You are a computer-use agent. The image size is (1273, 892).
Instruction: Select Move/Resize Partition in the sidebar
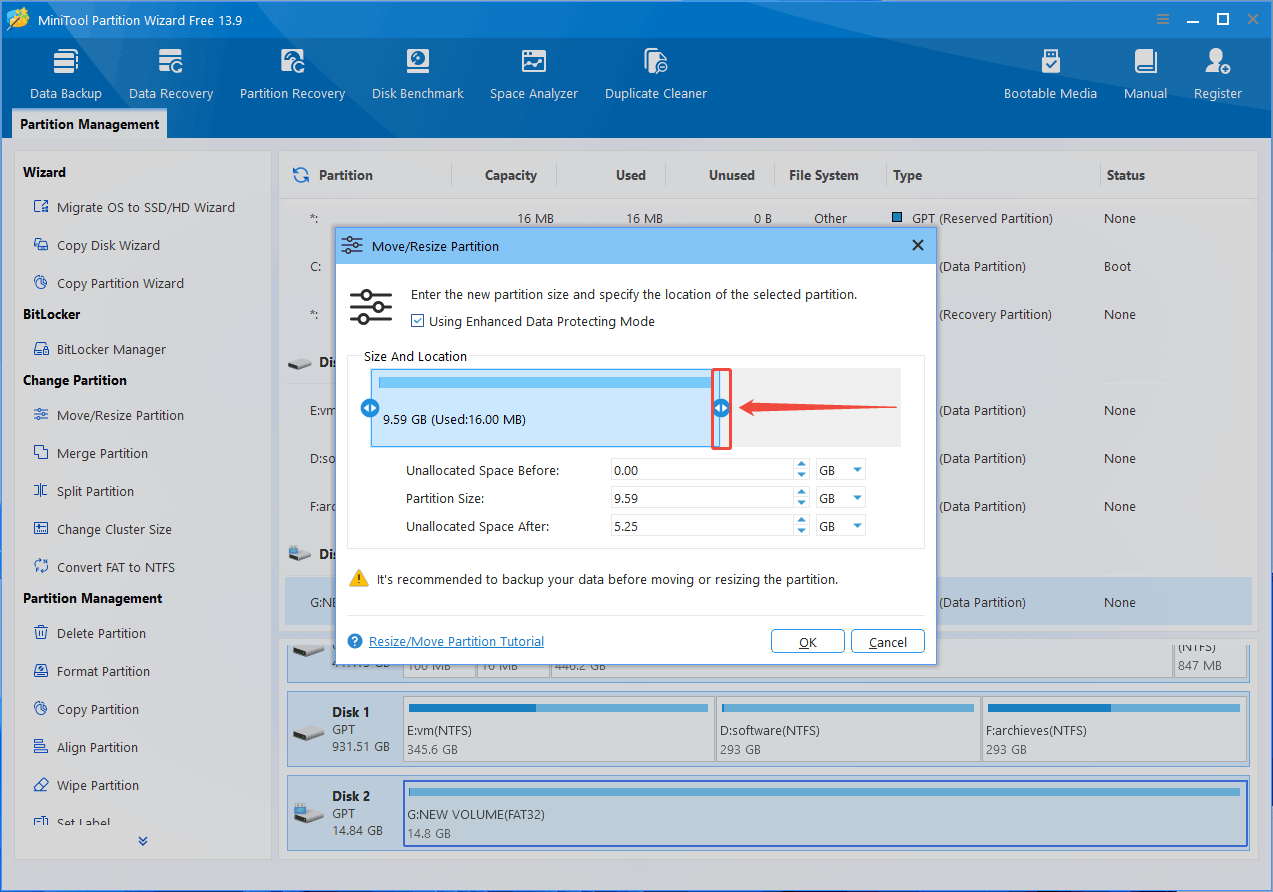(x=108, y=415)
